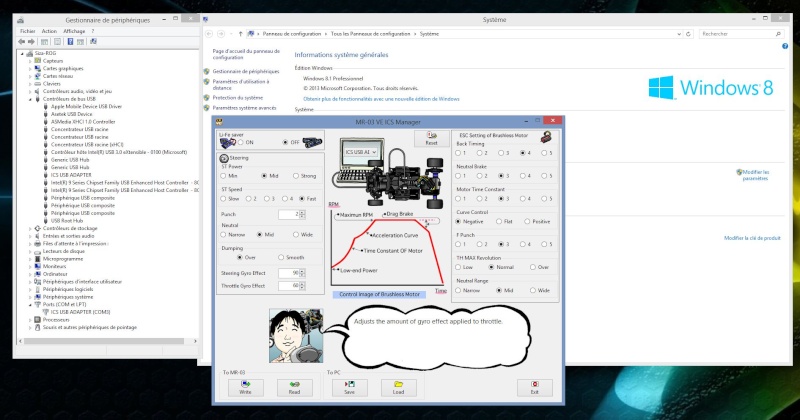The width and height of the screenshot is (800, 420).
Task: Open the Affichage menu in Device Manager
Action: pos(74,31)
